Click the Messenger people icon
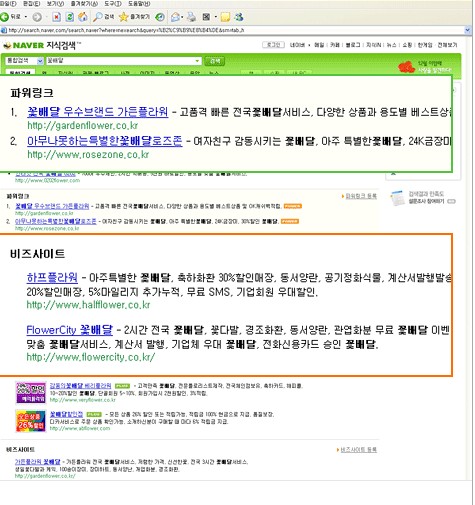 pos(239,17)
